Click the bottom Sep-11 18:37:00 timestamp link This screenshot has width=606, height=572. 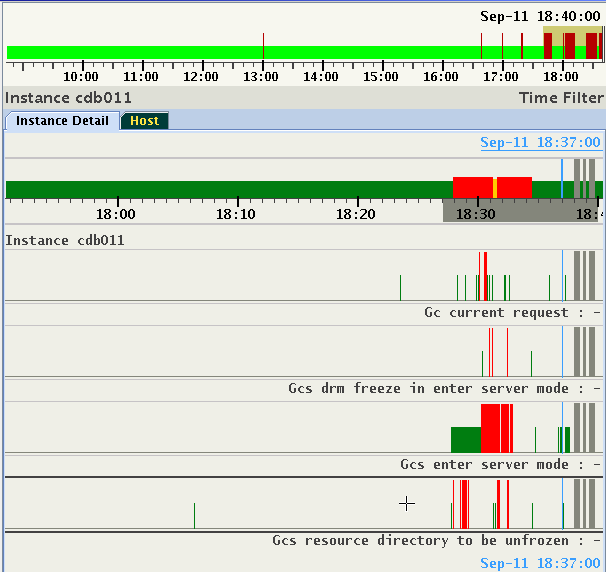[x=540, y=563]
